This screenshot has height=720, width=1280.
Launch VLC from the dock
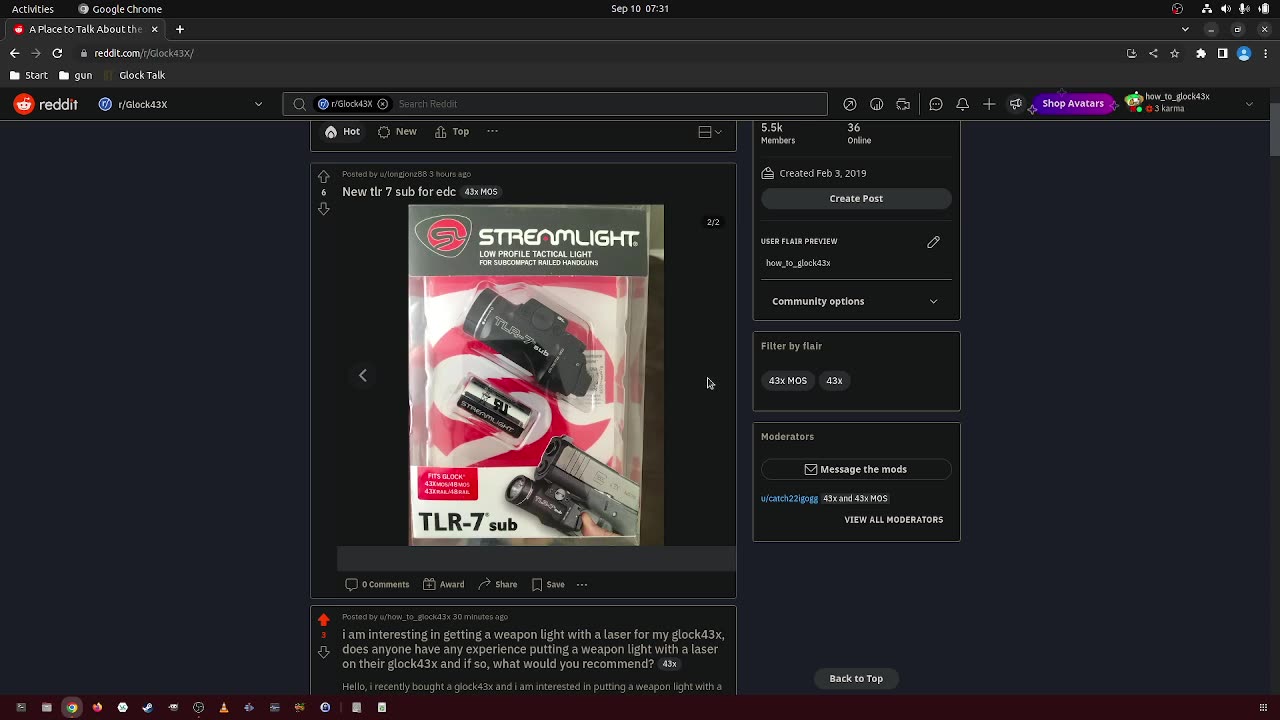[224, 707]
